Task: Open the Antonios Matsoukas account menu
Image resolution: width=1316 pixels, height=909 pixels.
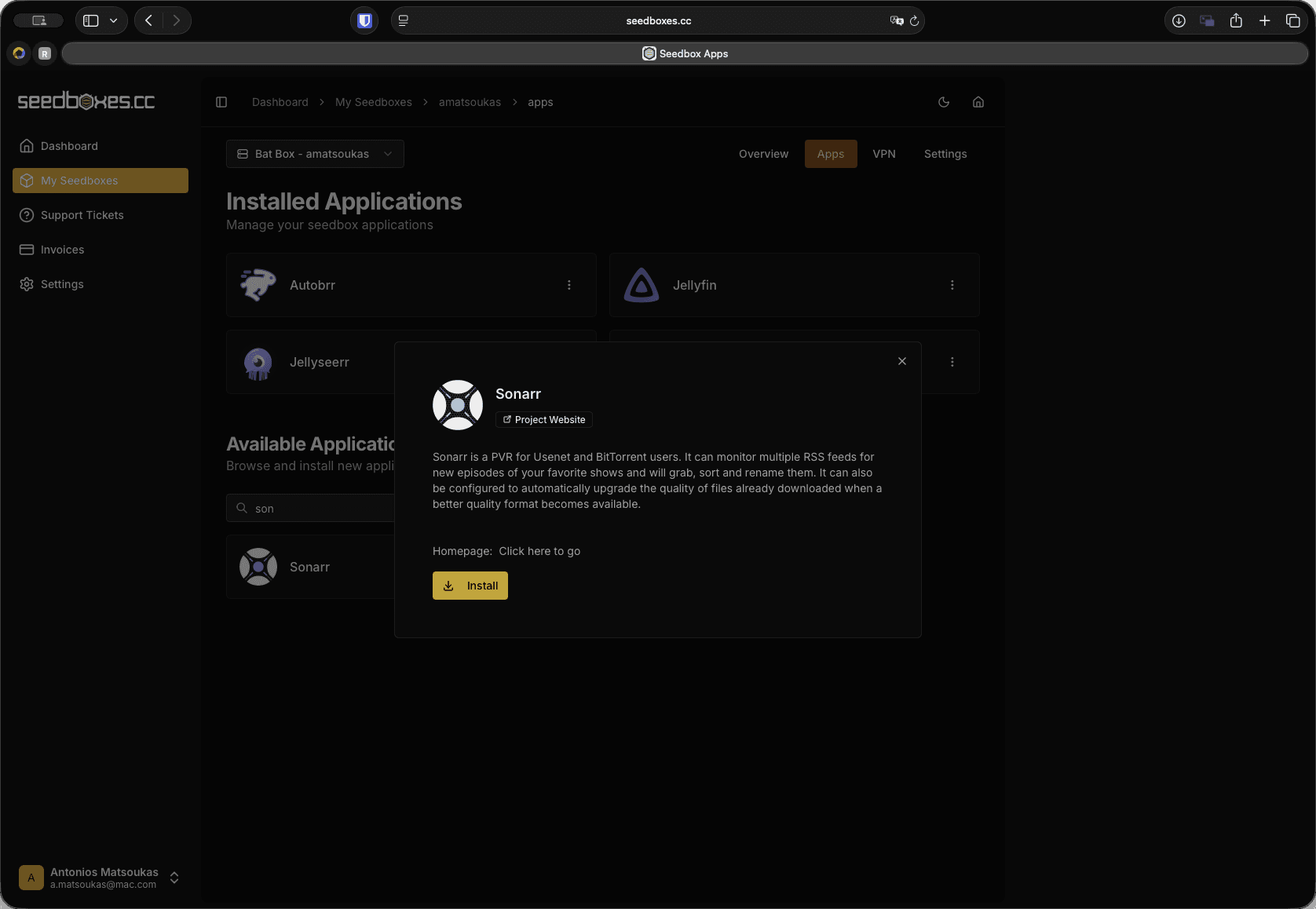Action: (101, 878)
